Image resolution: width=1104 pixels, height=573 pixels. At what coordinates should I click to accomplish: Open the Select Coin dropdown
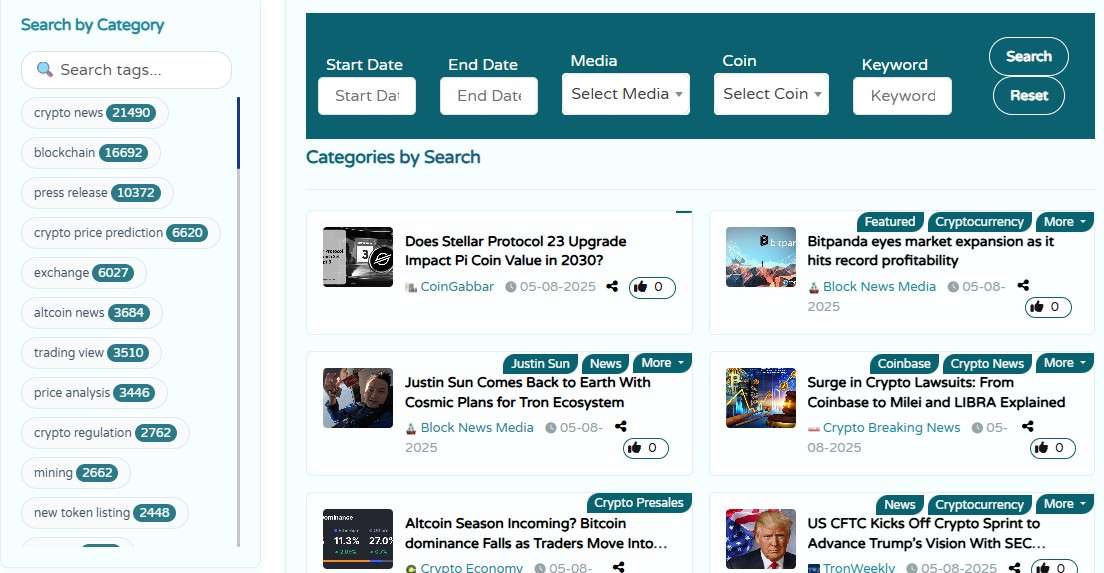tap(771, 94)
